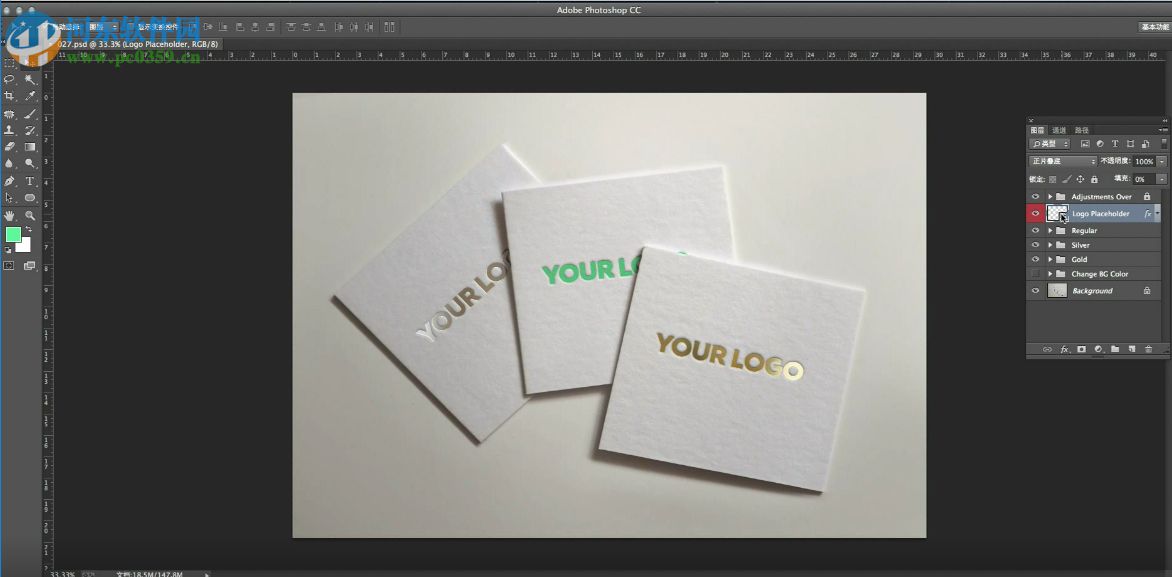The image size is (1172, 577).
Task: Select the Path Selection tool
Action: (x=10, y=197)
